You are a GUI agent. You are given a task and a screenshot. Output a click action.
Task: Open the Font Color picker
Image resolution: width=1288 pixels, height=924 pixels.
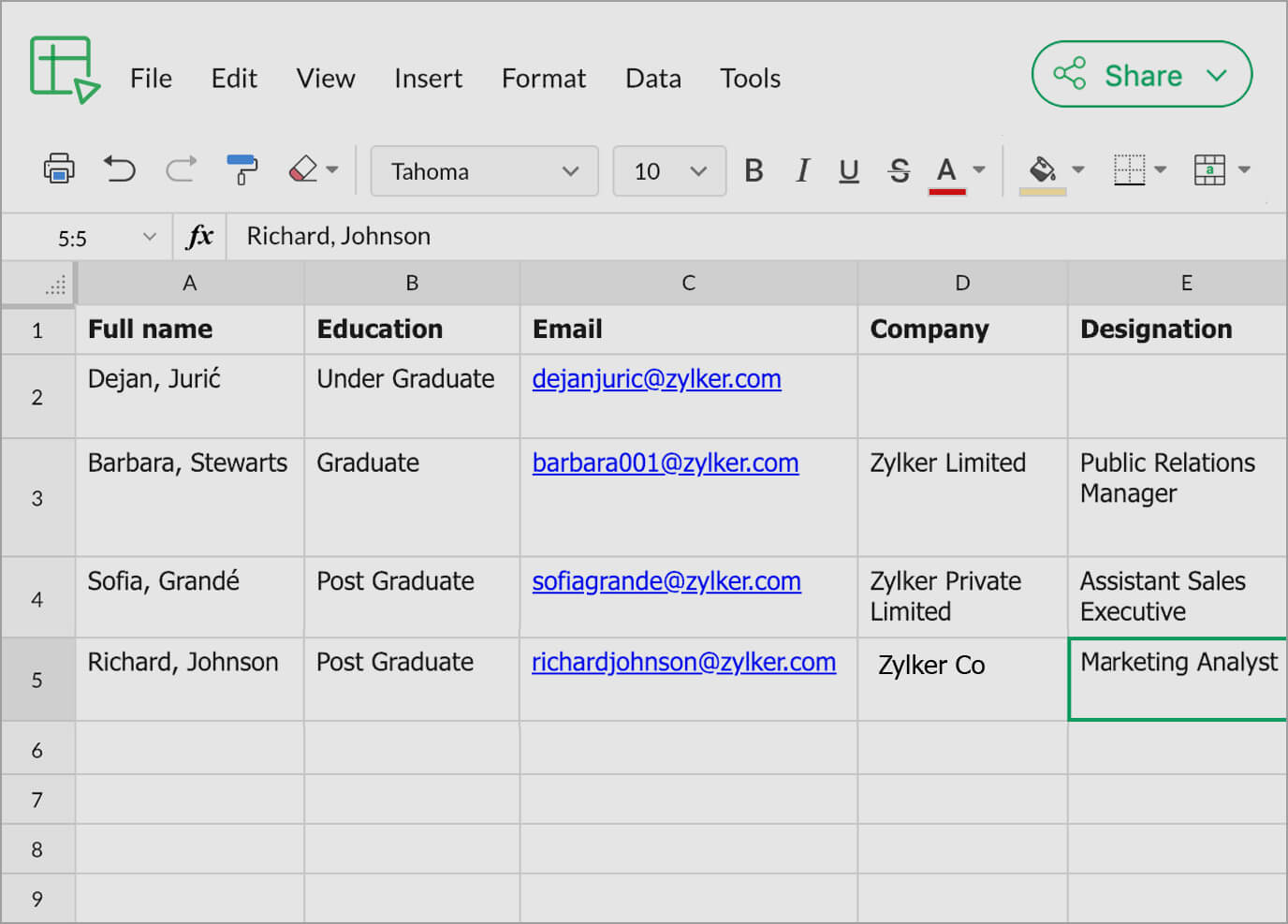tap(946, 170)
